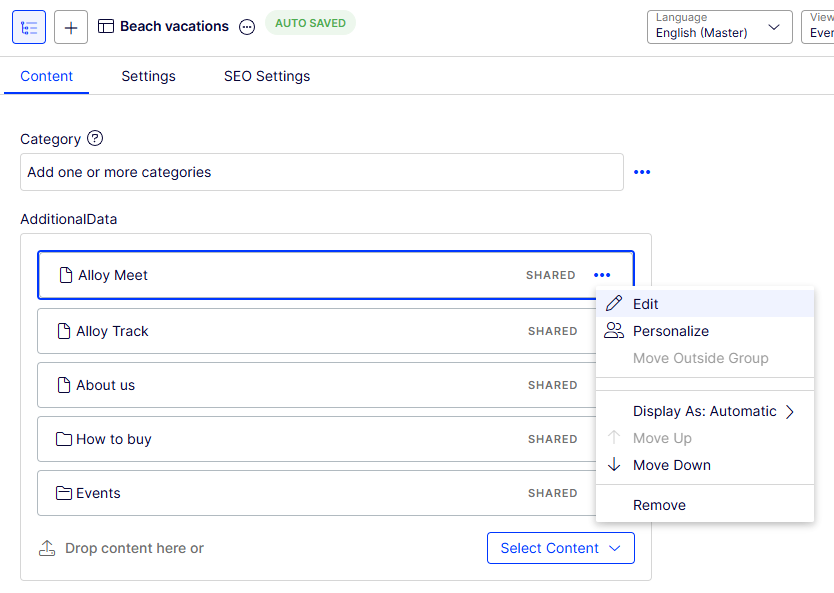The width and height of the screenshot is (834, 593).
Task: Expand the Select Content dropdown
Action: click(x=560, y=548)
